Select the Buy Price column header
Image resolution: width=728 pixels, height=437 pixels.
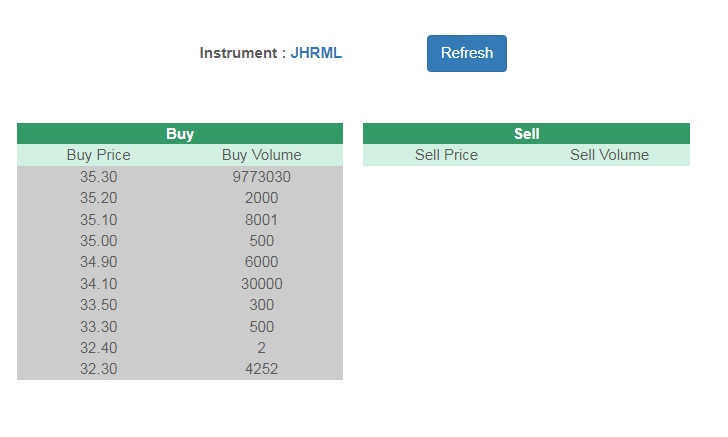tap(98, 155)
